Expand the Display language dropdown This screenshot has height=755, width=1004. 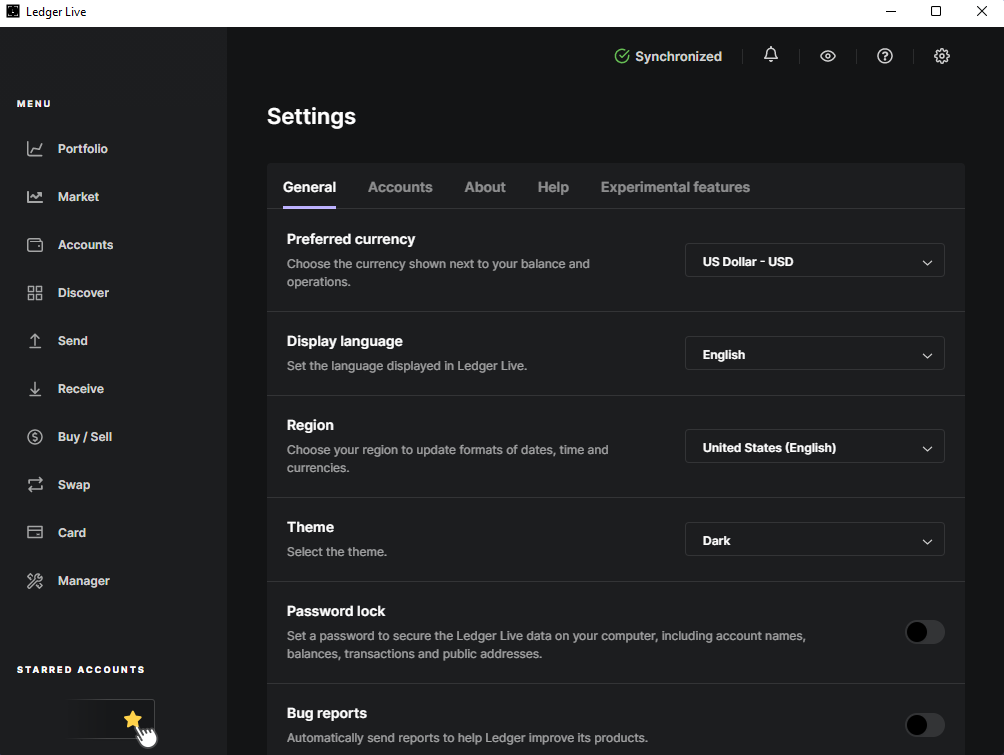814,354
